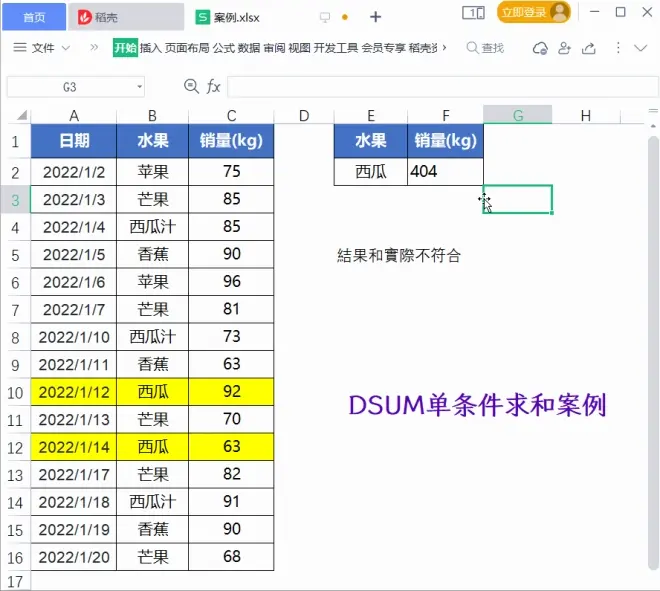The height and width of the screenshot is (591, 660).
Task: Click the share export icon
Action: click(x=589, y=48)
